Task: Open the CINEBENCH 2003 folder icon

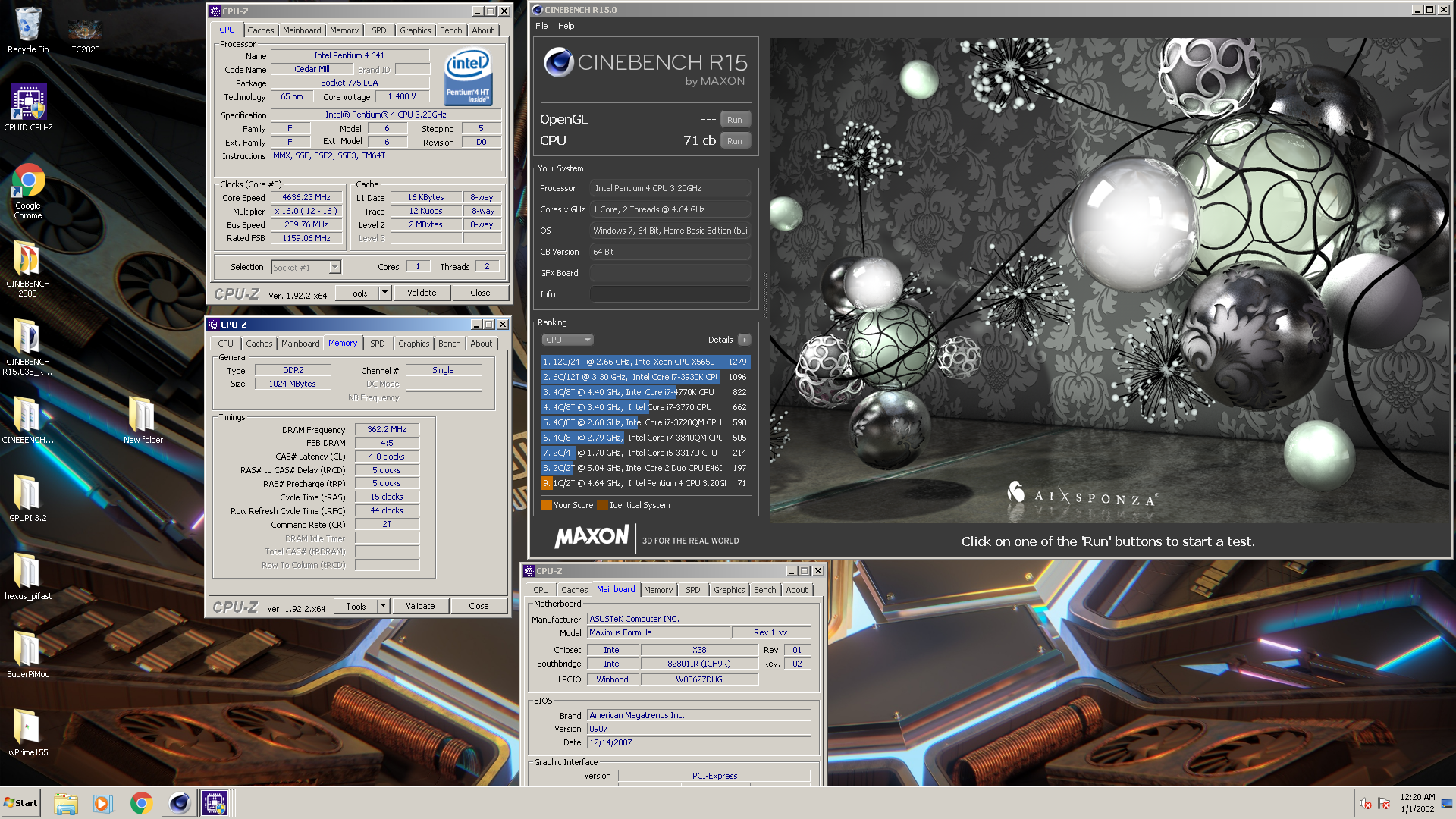Action: pyautogui.click(x=28, y=269)
